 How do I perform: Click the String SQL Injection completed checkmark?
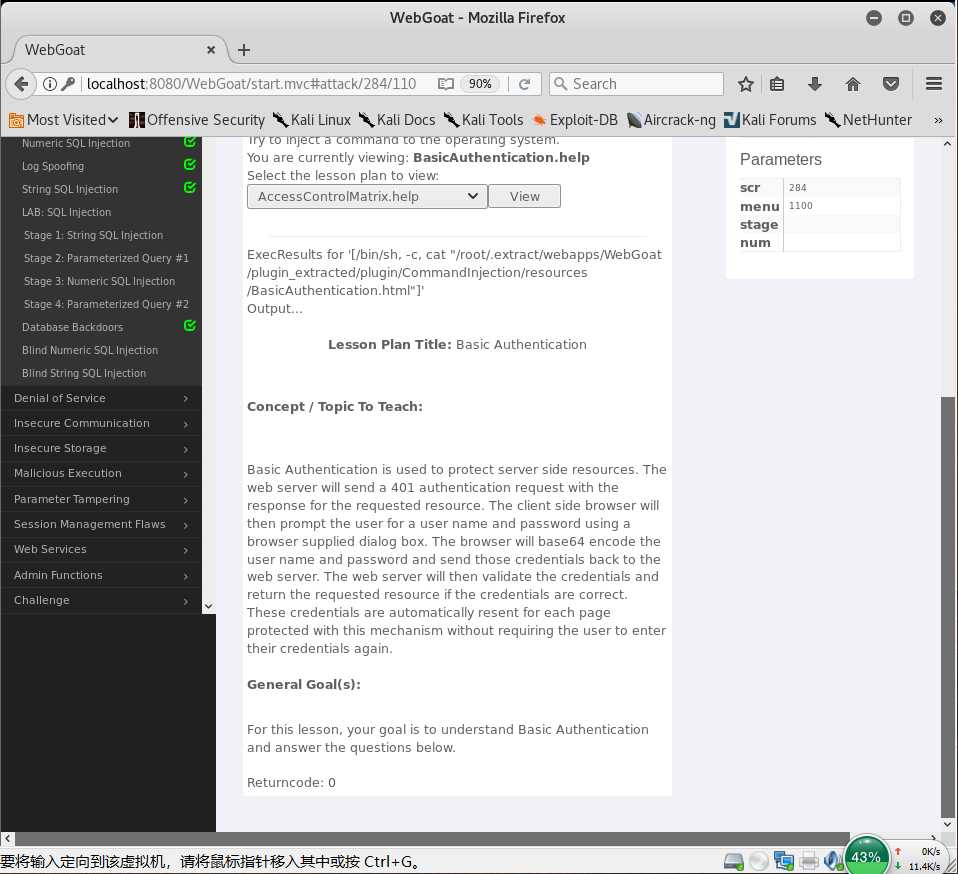[190, 188]
